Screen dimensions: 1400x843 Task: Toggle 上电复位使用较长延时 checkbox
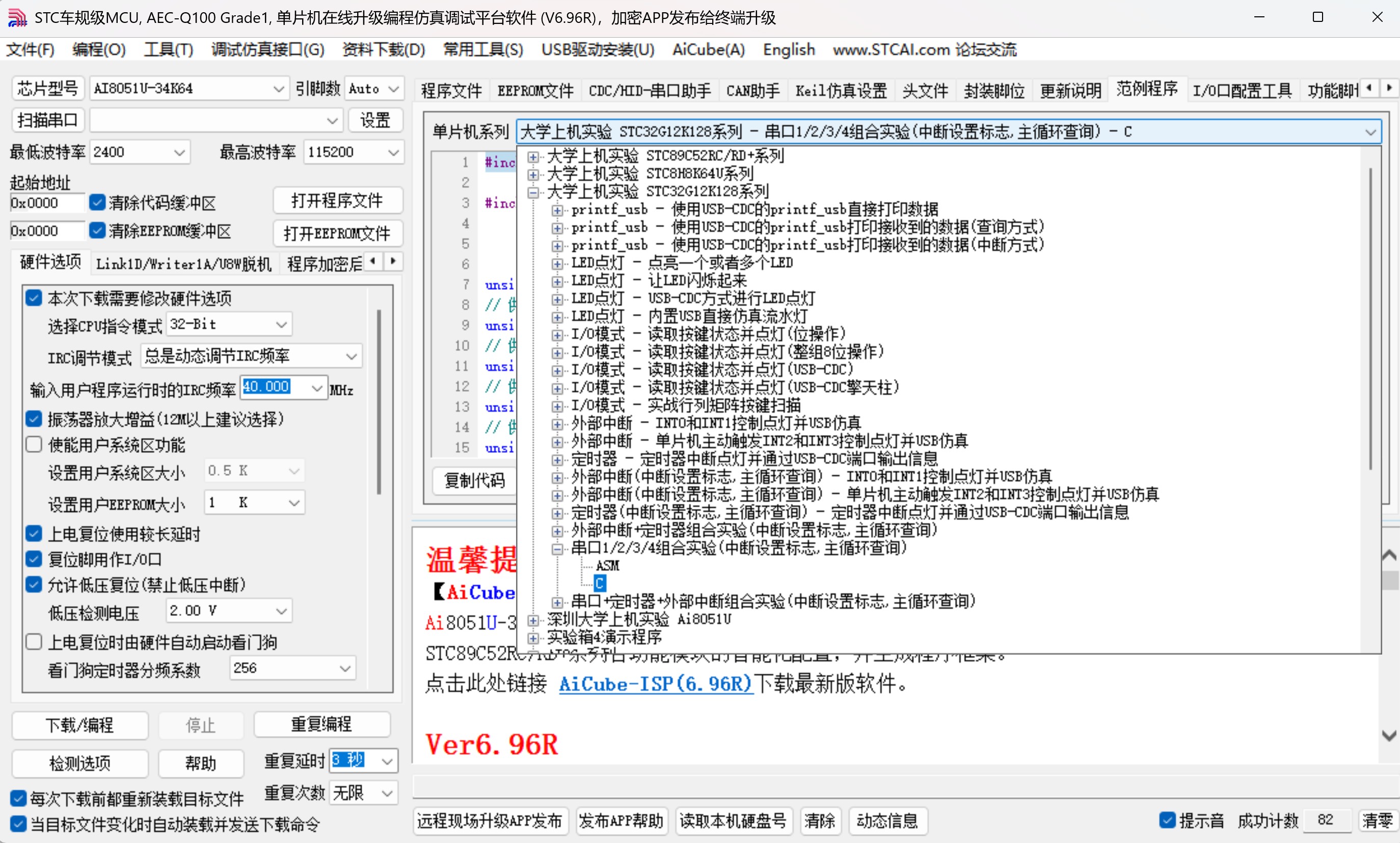34,533
